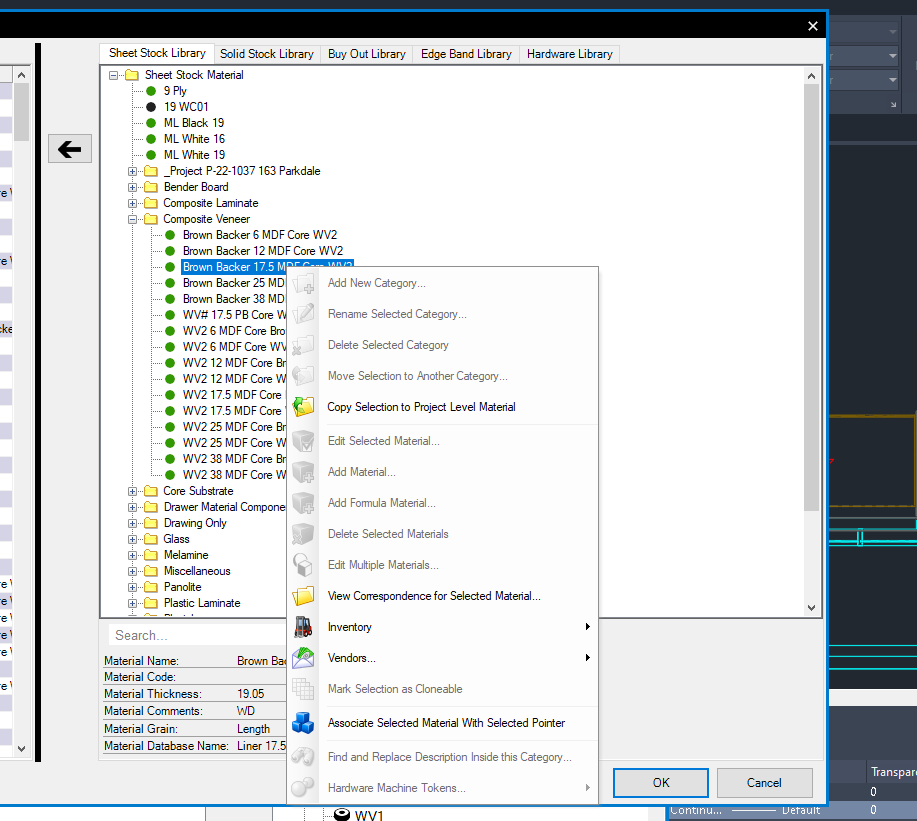The width and height of the screenshot is (917, 821).
Task: Click the Hardware Machine Tokens icon
Action: point(304,788)
